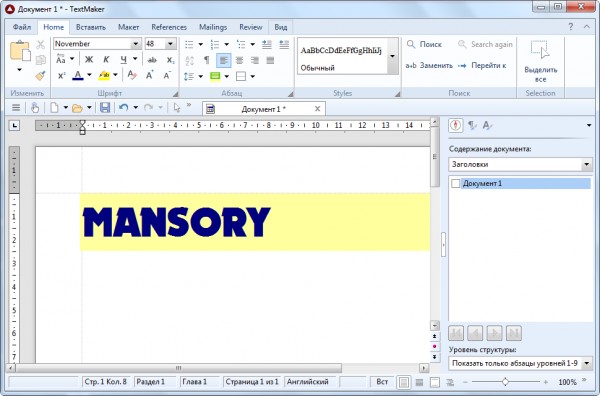600x396 pixels.
Task: Toggle the formatting marks pilcrow icon
Action: pyautogui.click(x=207, y=60)
